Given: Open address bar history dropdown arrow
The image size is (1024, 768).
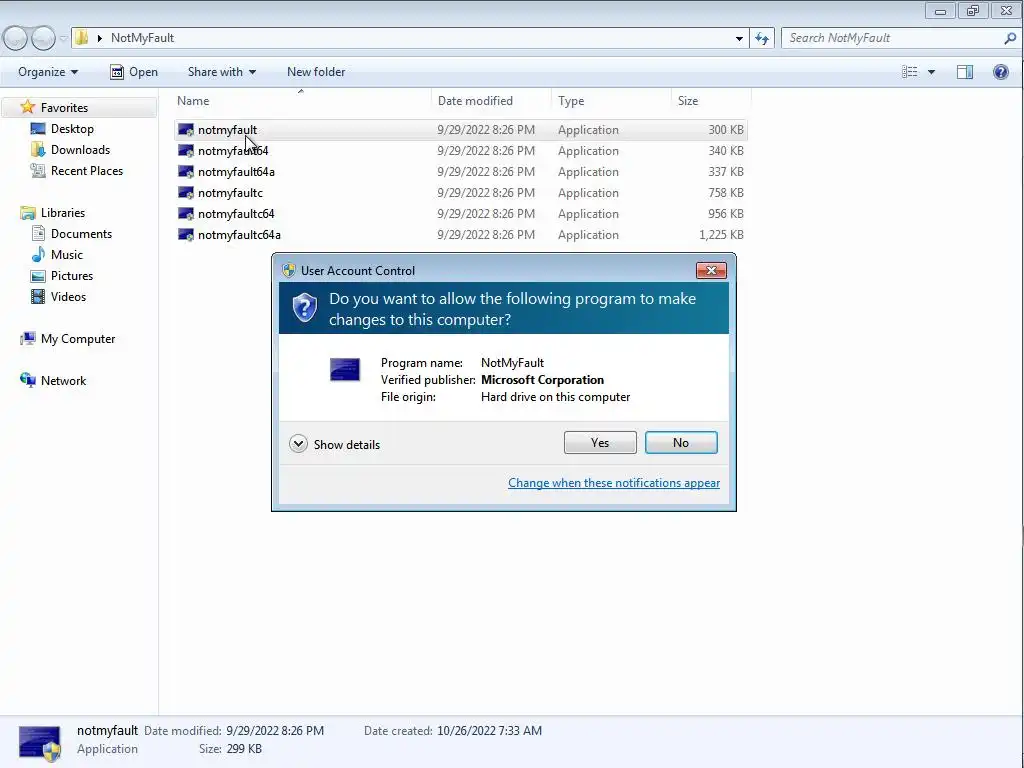Looking at the screenshot, I should (739, 39).
